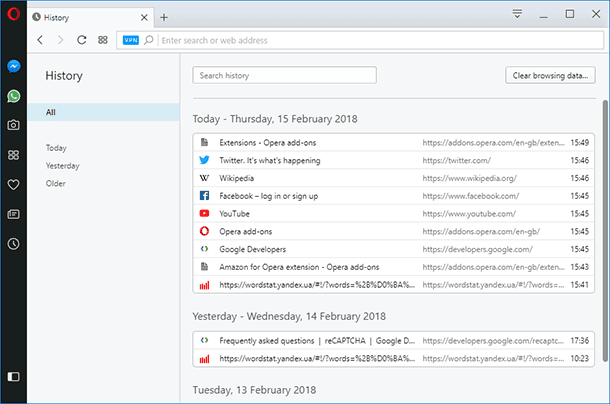Viewport: 610px width, 404px height.
Task: Filter history to Yesterday
Action: [x=62, y=166]
